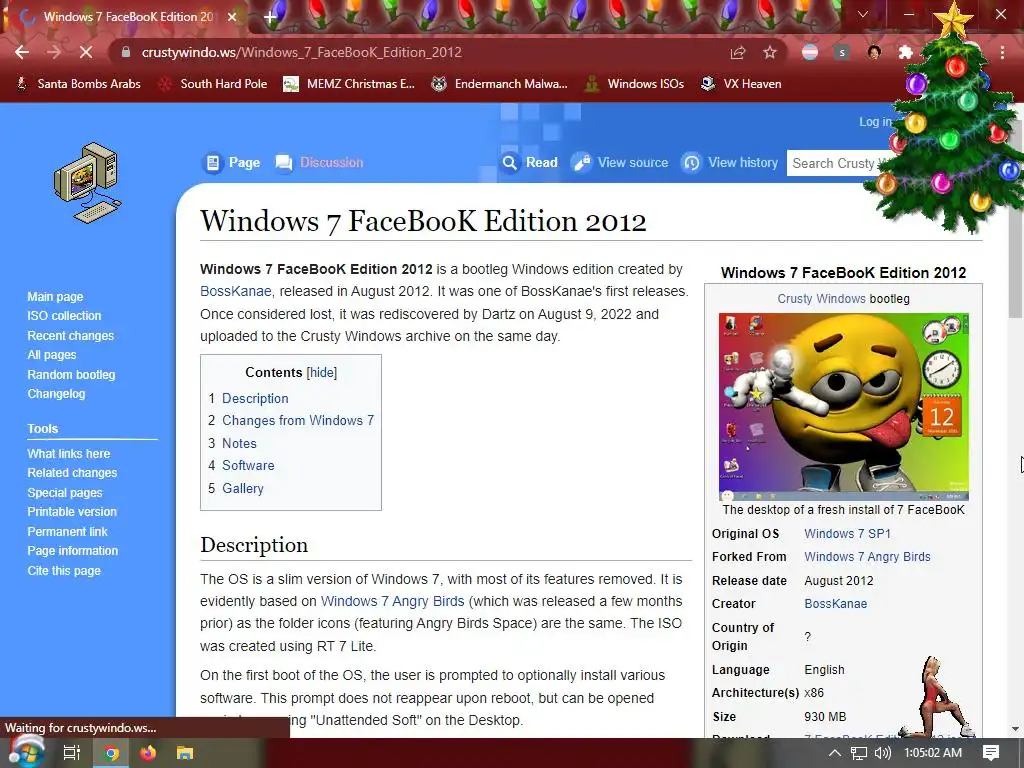Jump to Changes from Windows 7 section
Viewport: 1024px width, 768px height.
click(x=298, y=421)
